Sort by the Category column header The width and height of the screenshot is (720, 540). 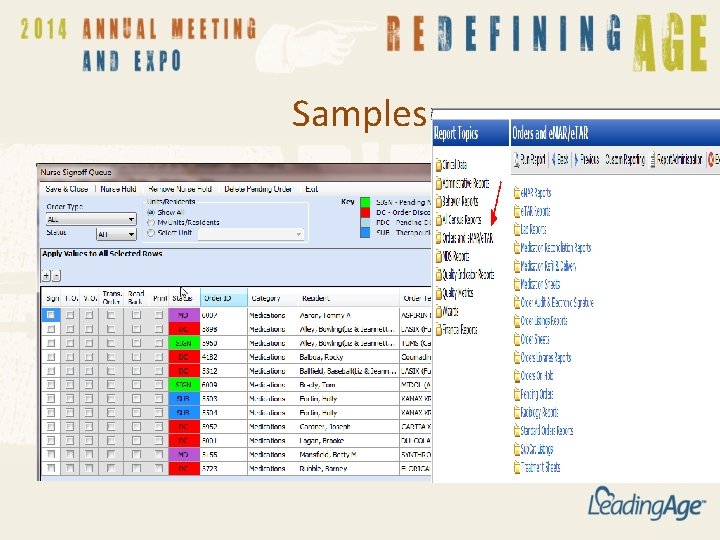(x=273, y=298)
